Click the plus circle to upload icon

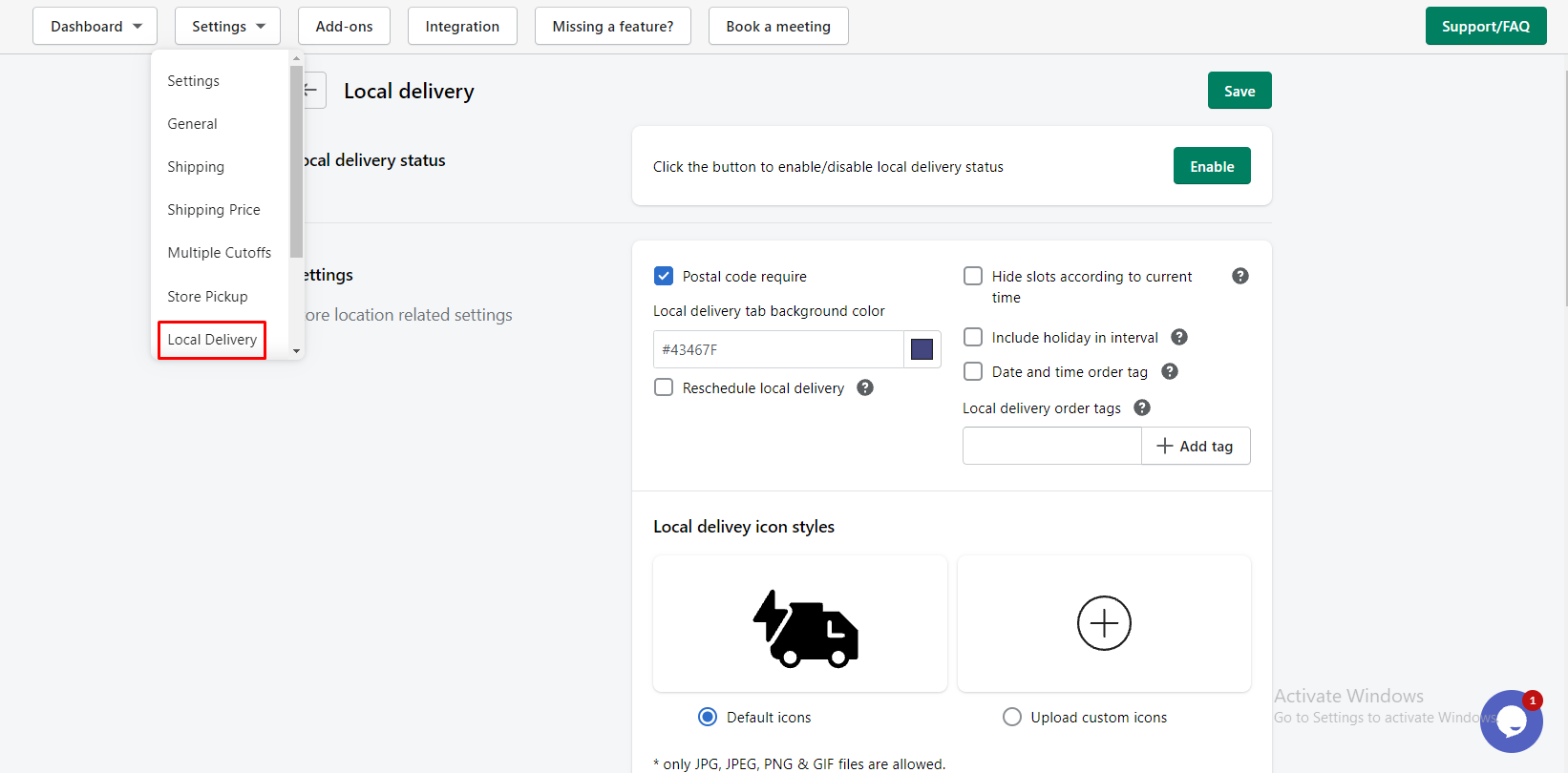click(x=1104, y=623)
